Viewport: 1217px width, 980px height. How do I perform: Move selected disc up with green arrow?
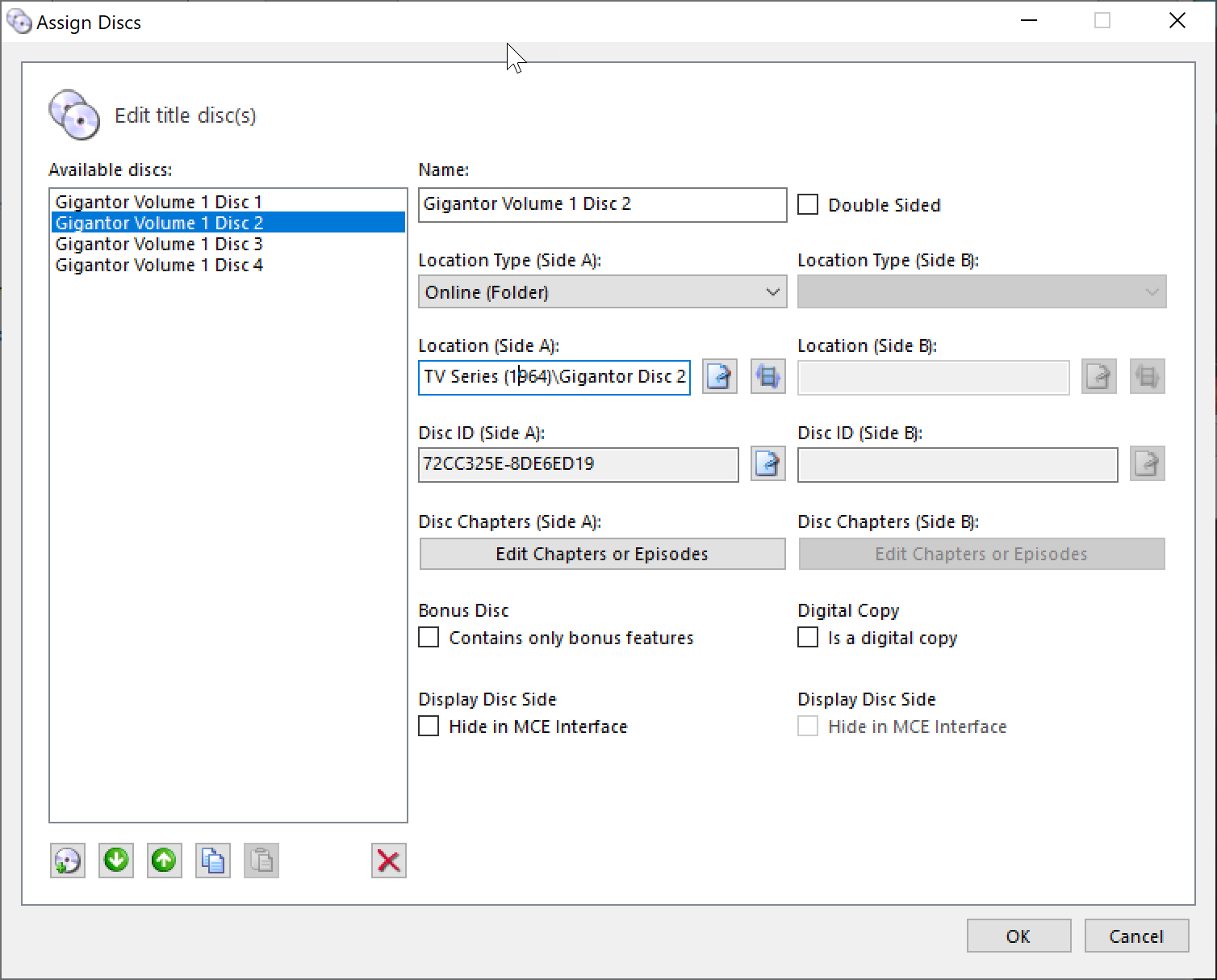tap(165, 861)
